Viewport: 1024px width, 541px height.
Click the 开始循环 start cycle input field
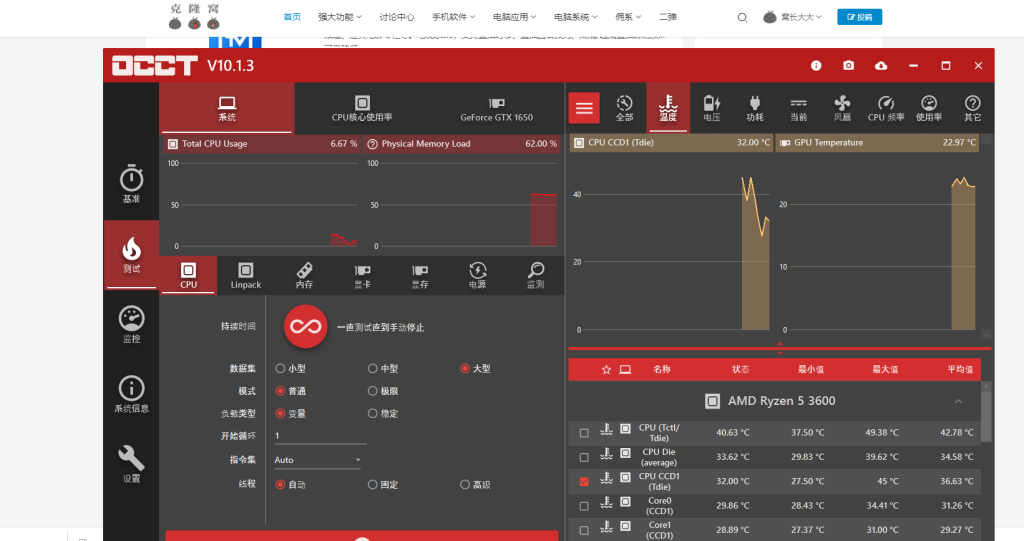pyautogui.click(x=319, y=436)
